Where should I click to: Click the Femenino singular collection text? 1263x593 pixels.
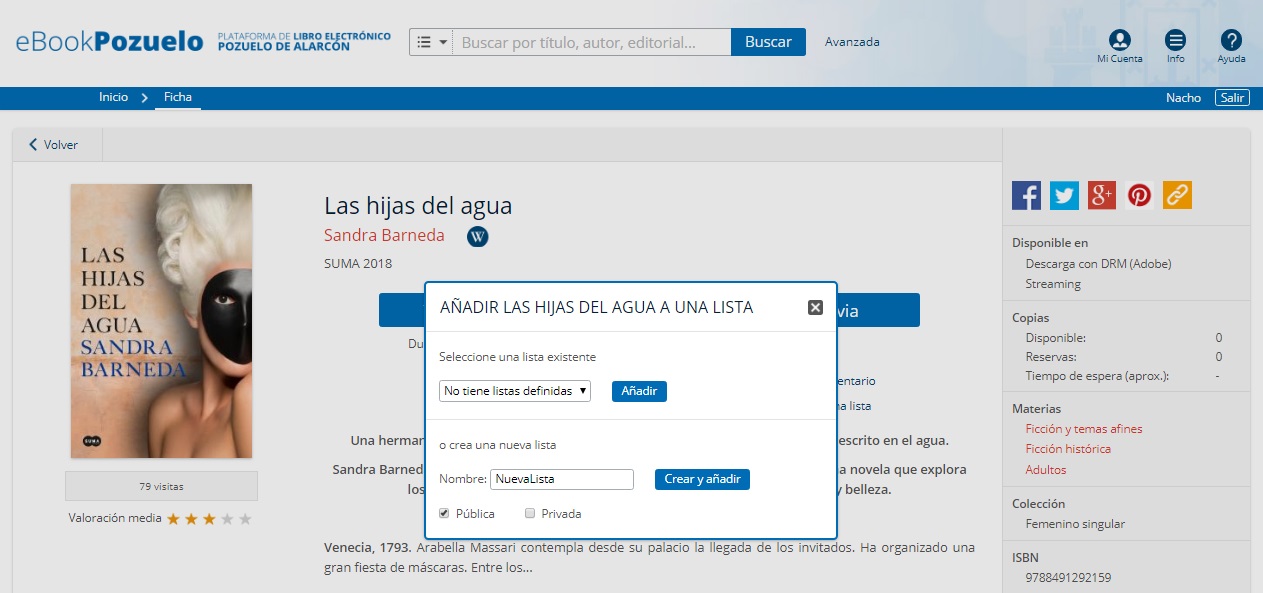pyautogui.click(x=1075, y=524)
